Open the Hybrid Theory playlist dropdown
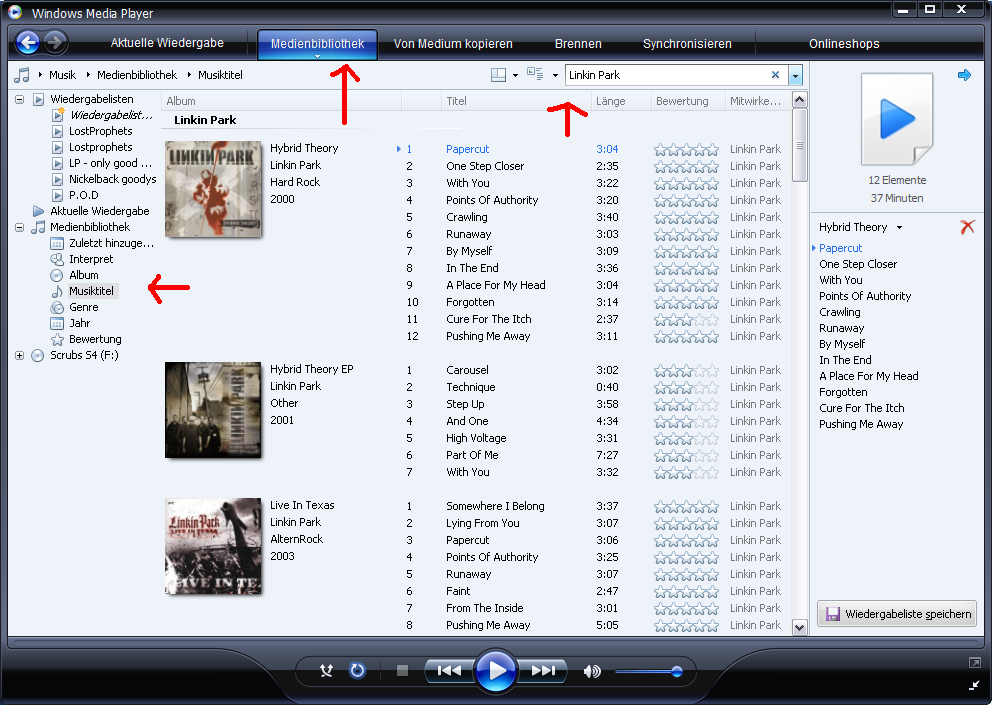This screenshot has height=705, width=992. (x=899, y=228)
